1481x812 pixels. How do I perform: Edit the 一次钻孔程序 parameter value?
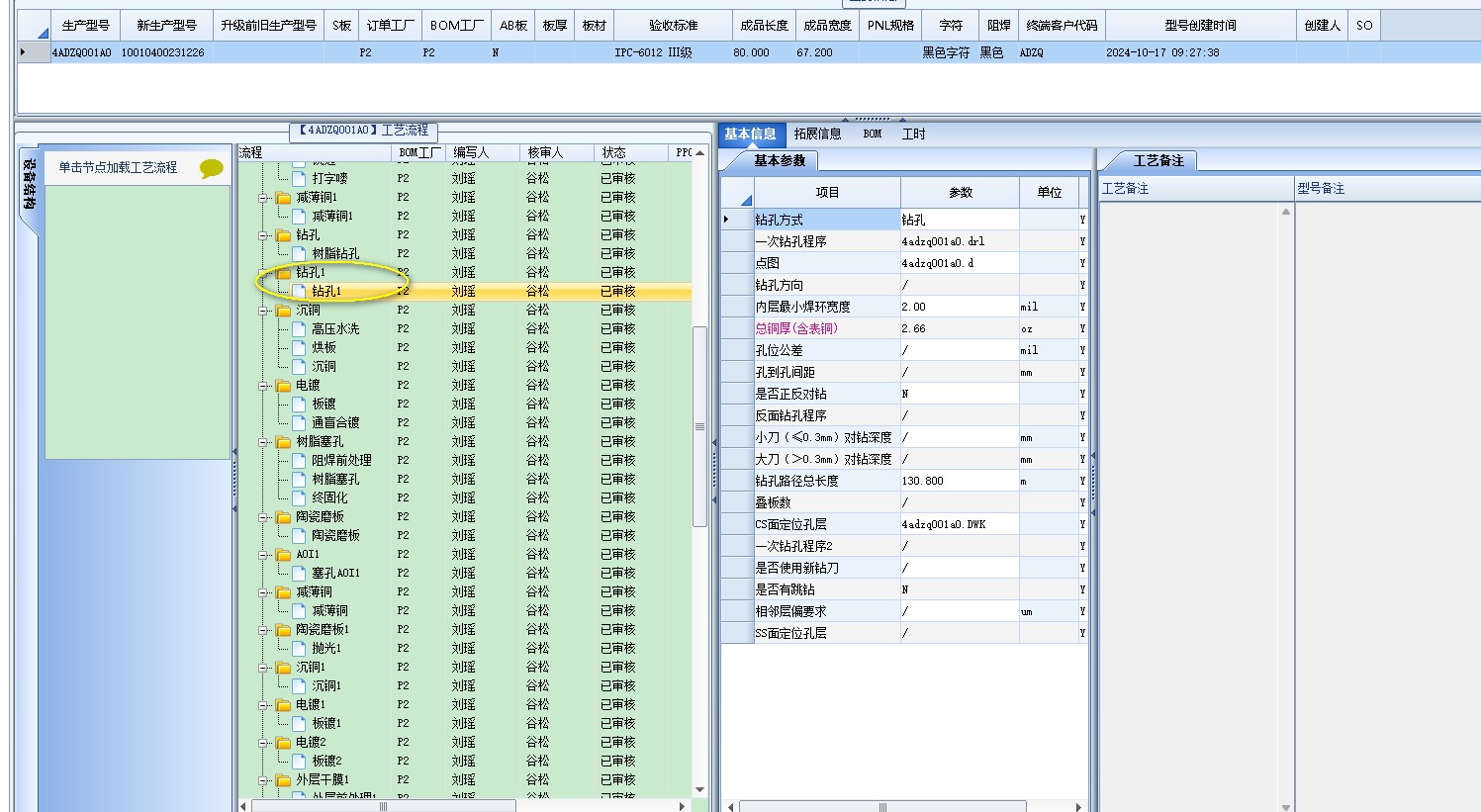click(959, 241)
